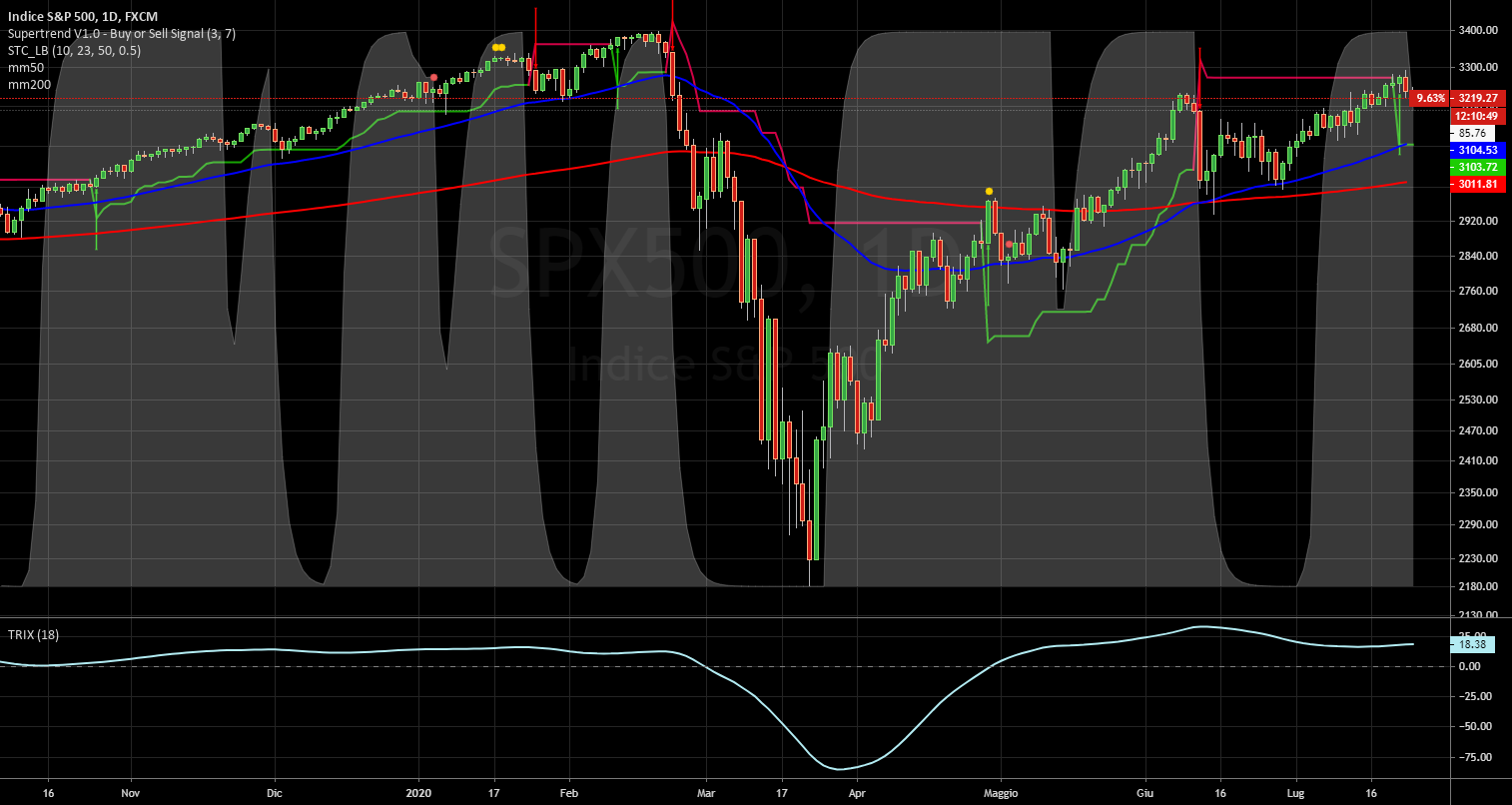Click the blue 3104.53 price label
Viewport: 1512px width, 805px height.
[x=1477, y=149]
